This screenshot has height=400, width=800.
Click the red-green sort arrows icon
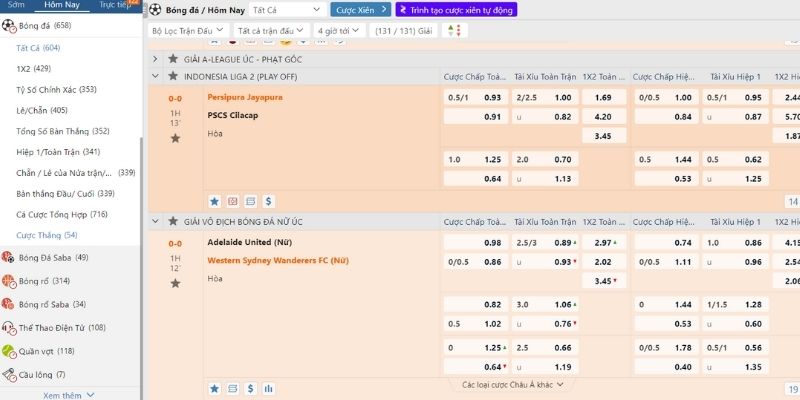point(454,31)
